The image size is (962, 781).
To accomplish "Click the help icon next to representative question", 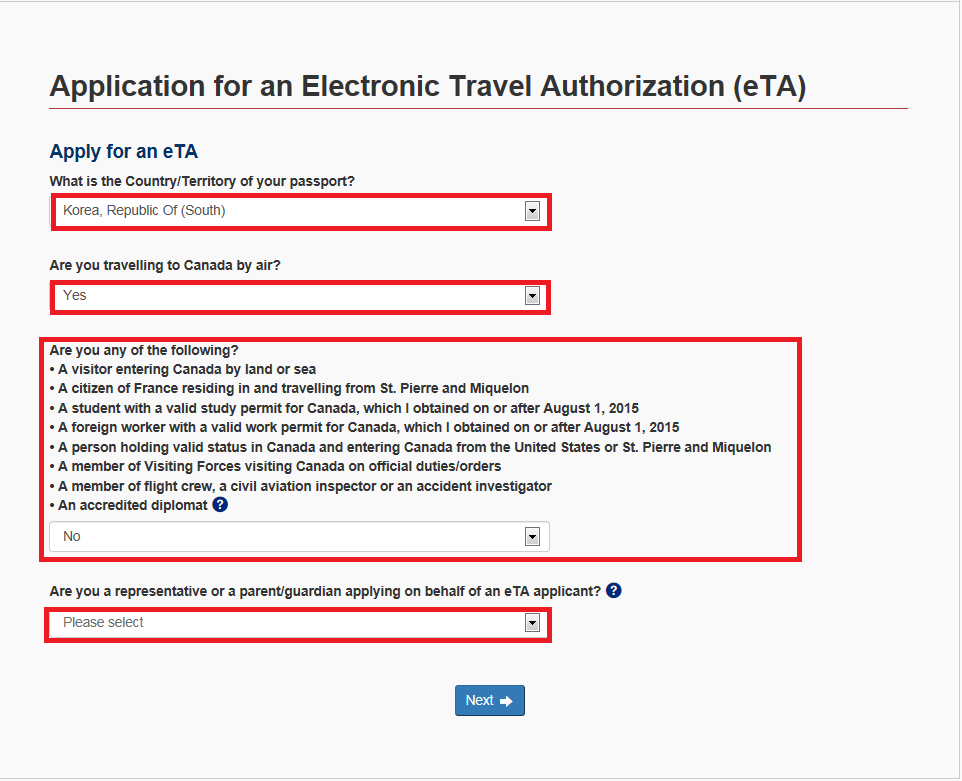I will (x=614, y=590).
